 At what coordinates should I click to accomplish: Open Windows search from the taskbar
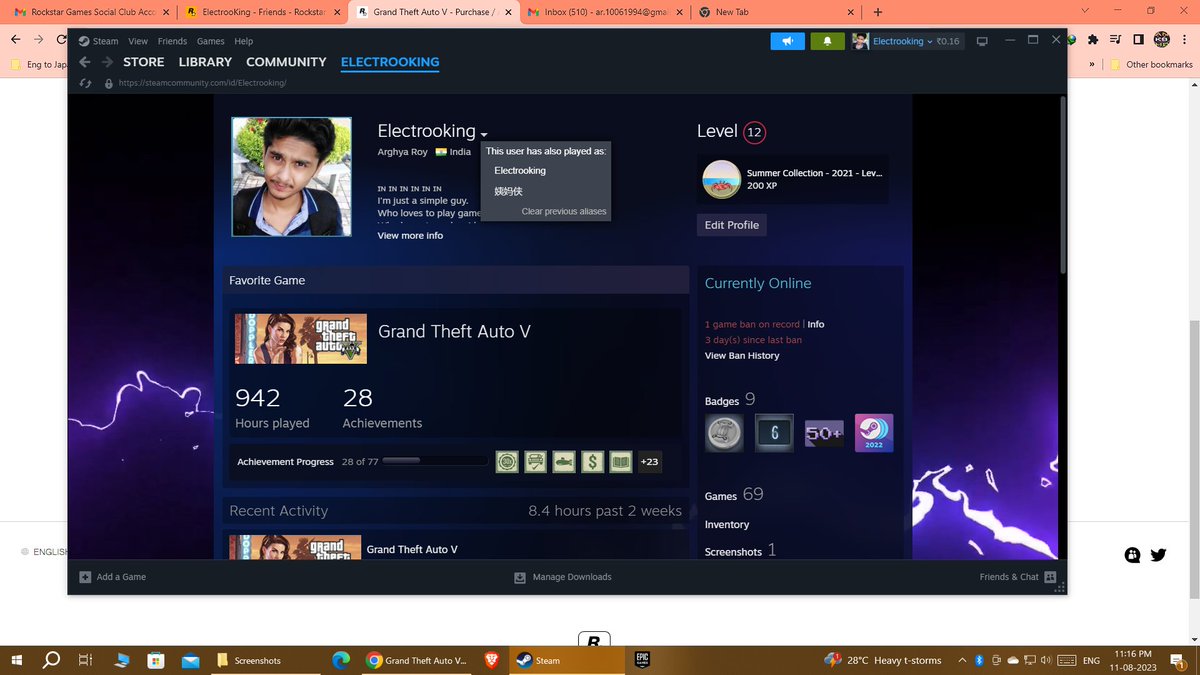[x=51, y=660]
